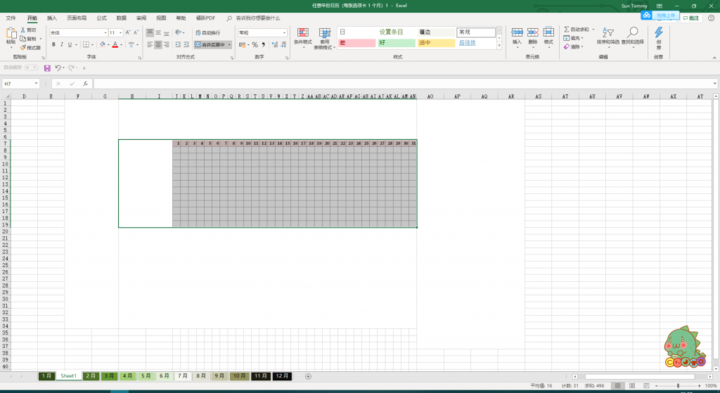Apply underline with the U icon
720x393 pixels.
coord(70,45)
